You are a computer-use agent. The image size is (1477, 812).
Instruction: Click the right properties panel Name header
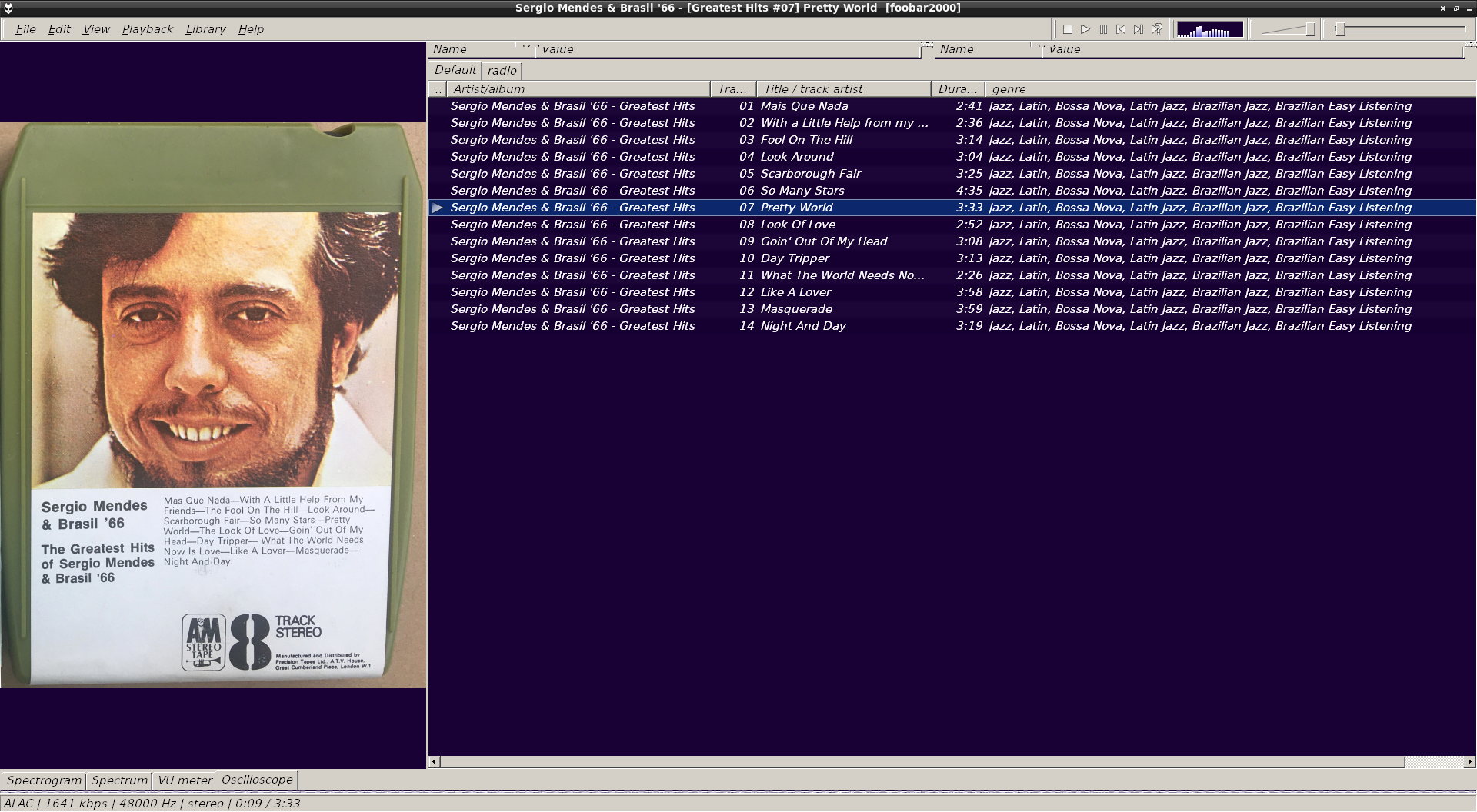[x=983, y=49]
